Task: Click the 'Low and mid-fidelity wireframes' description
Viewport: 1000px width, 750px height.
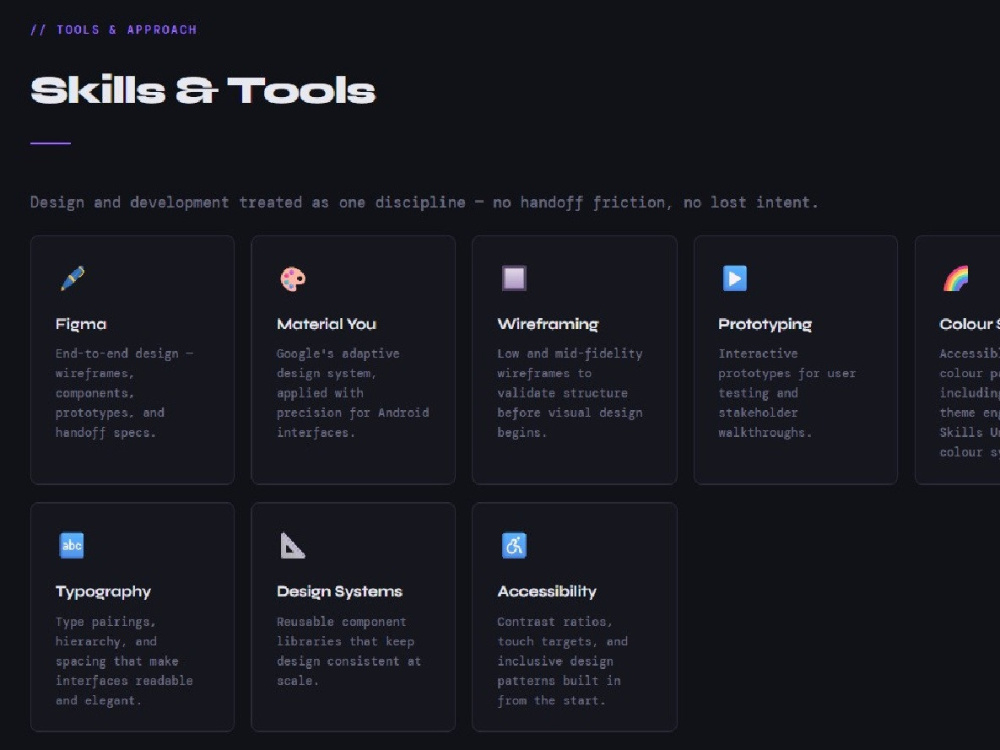Action: [x=570, y=393]
